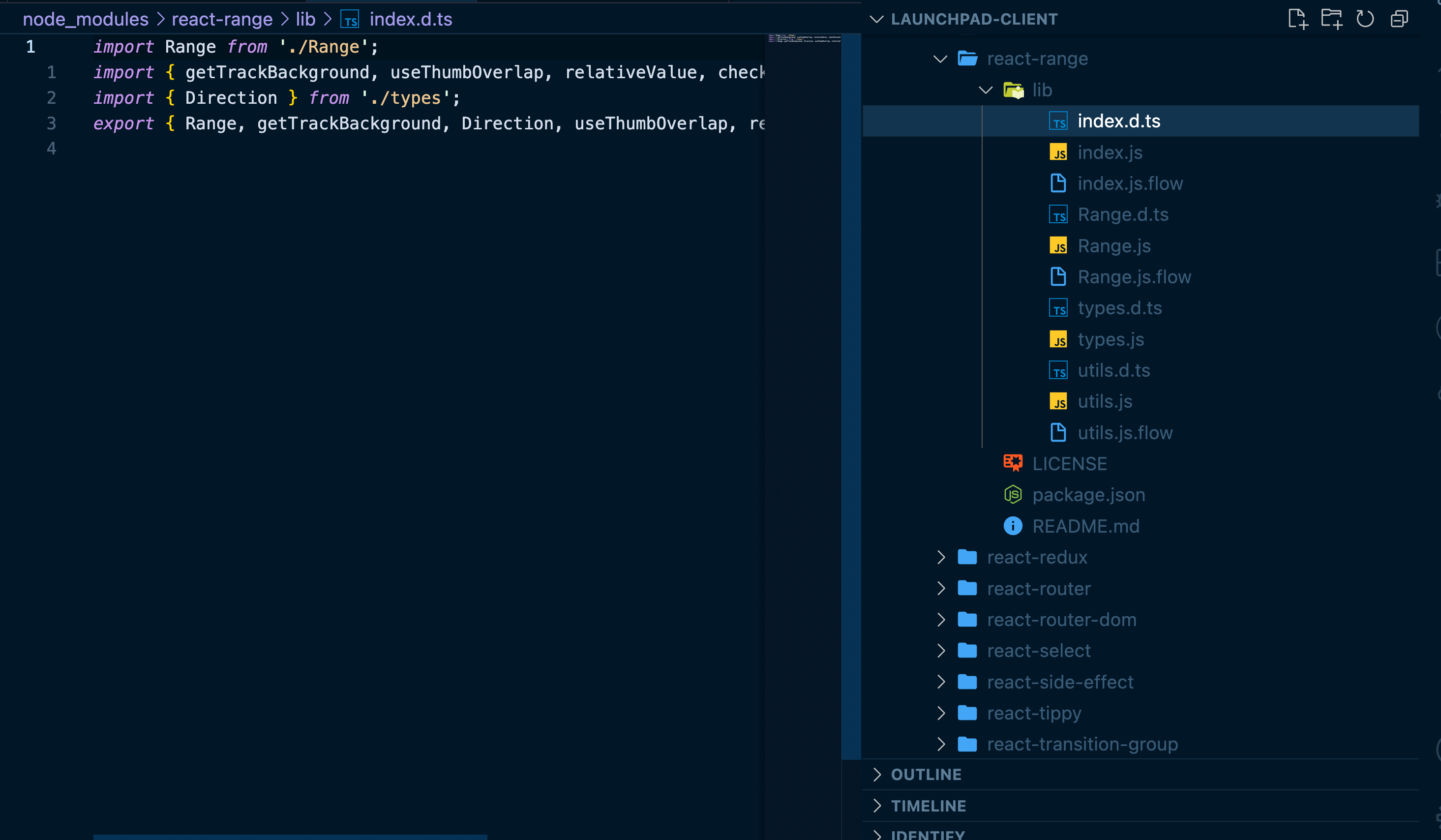Open the Range.d.ts TypeScript file

(1122, 215)
